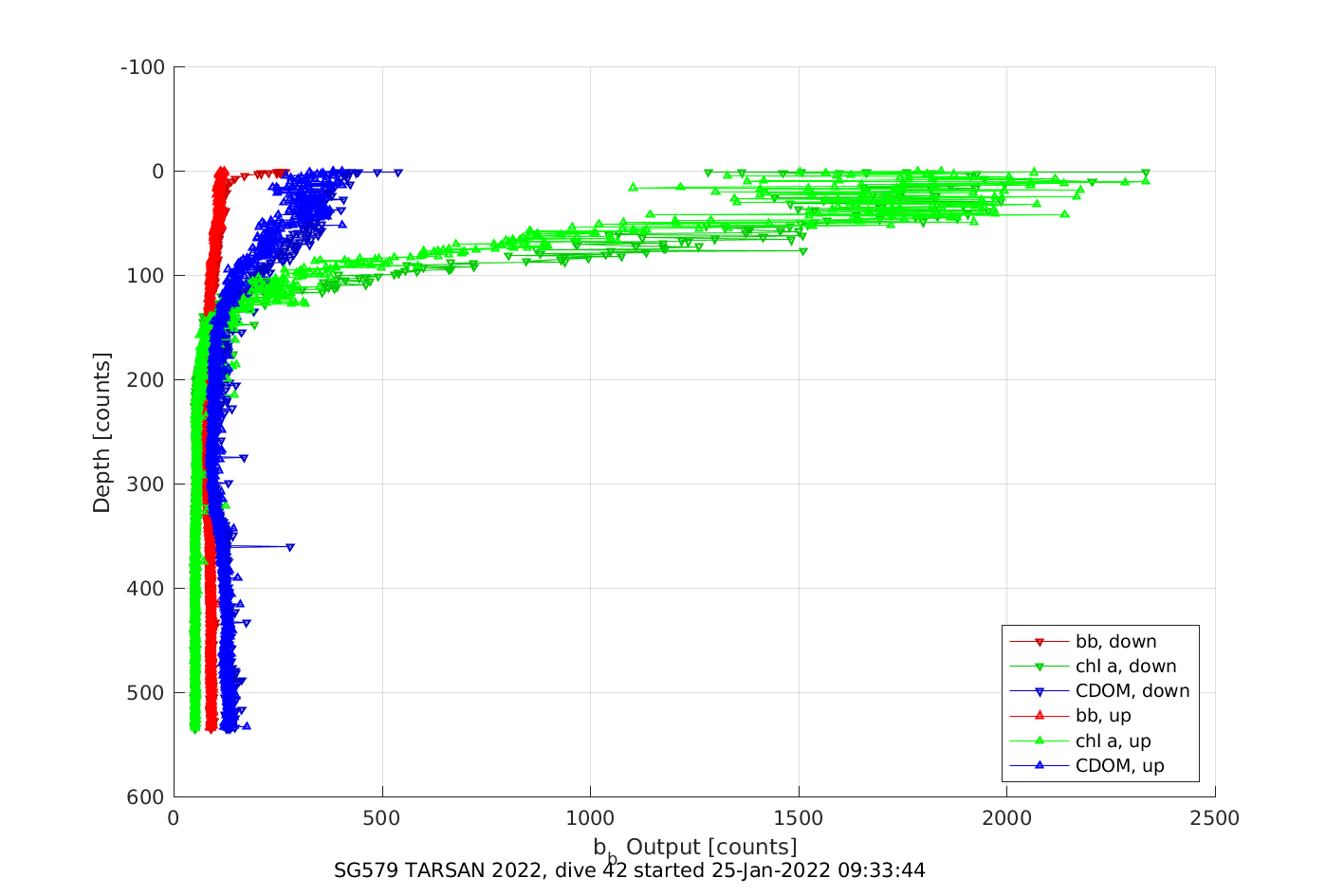Click the x-axis tick label 1000
The height and width of the screenshot is (896, 1344).
click(x=590, y=818)
